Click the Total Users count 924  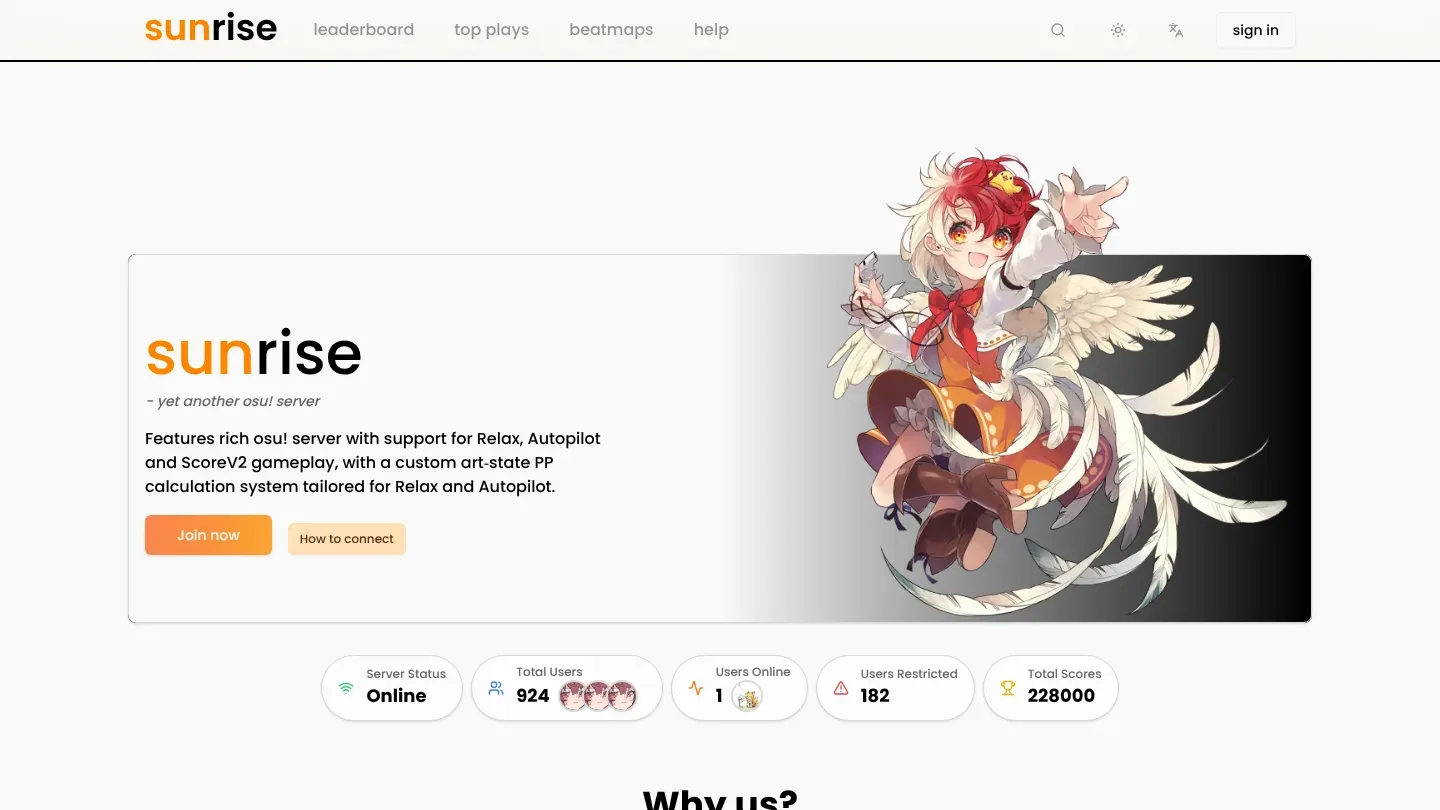533,696
